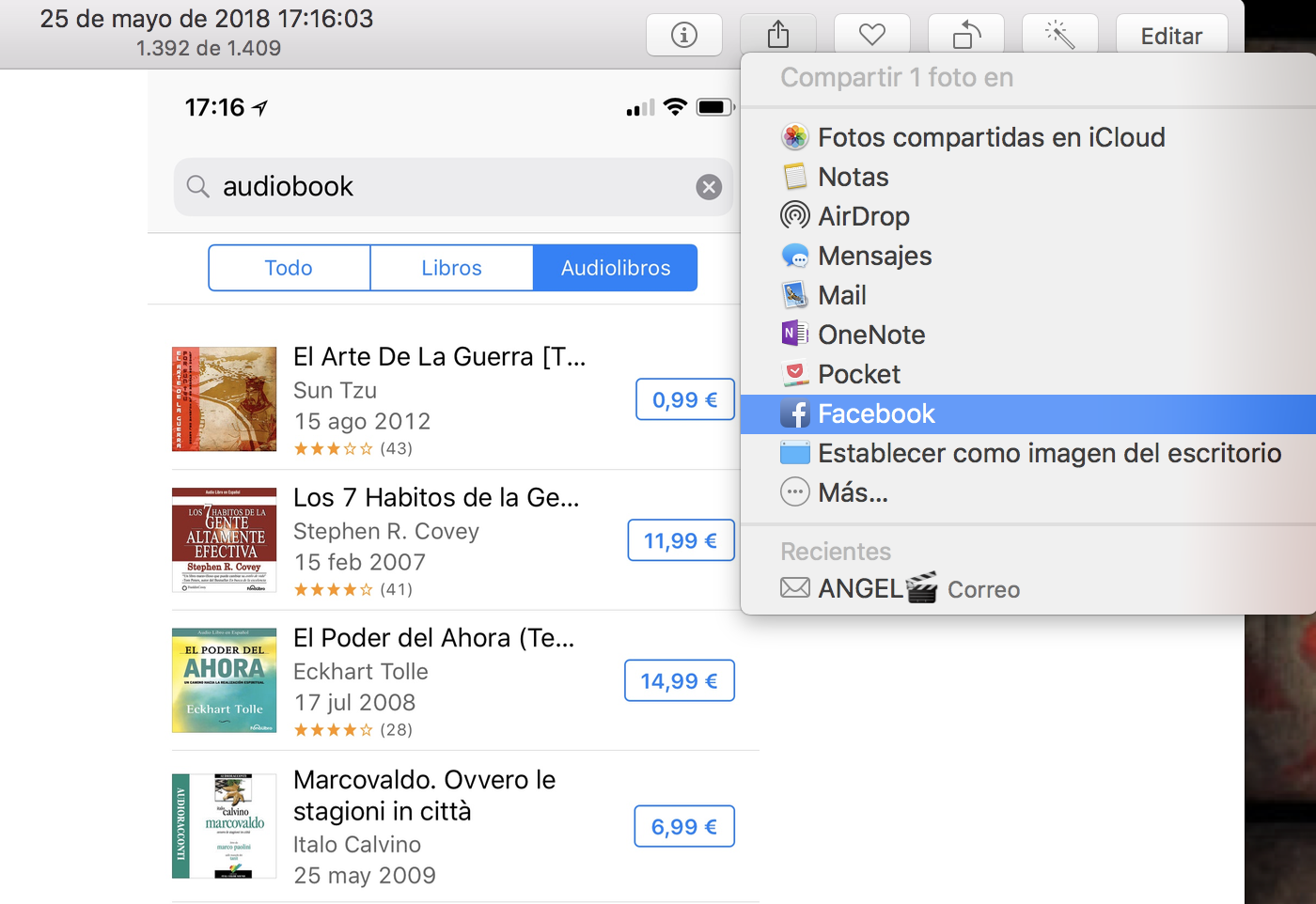This screenshot has height=904, width=1316.
Task: Open El Poder del Ahora cover
Action: coord(225,680)
